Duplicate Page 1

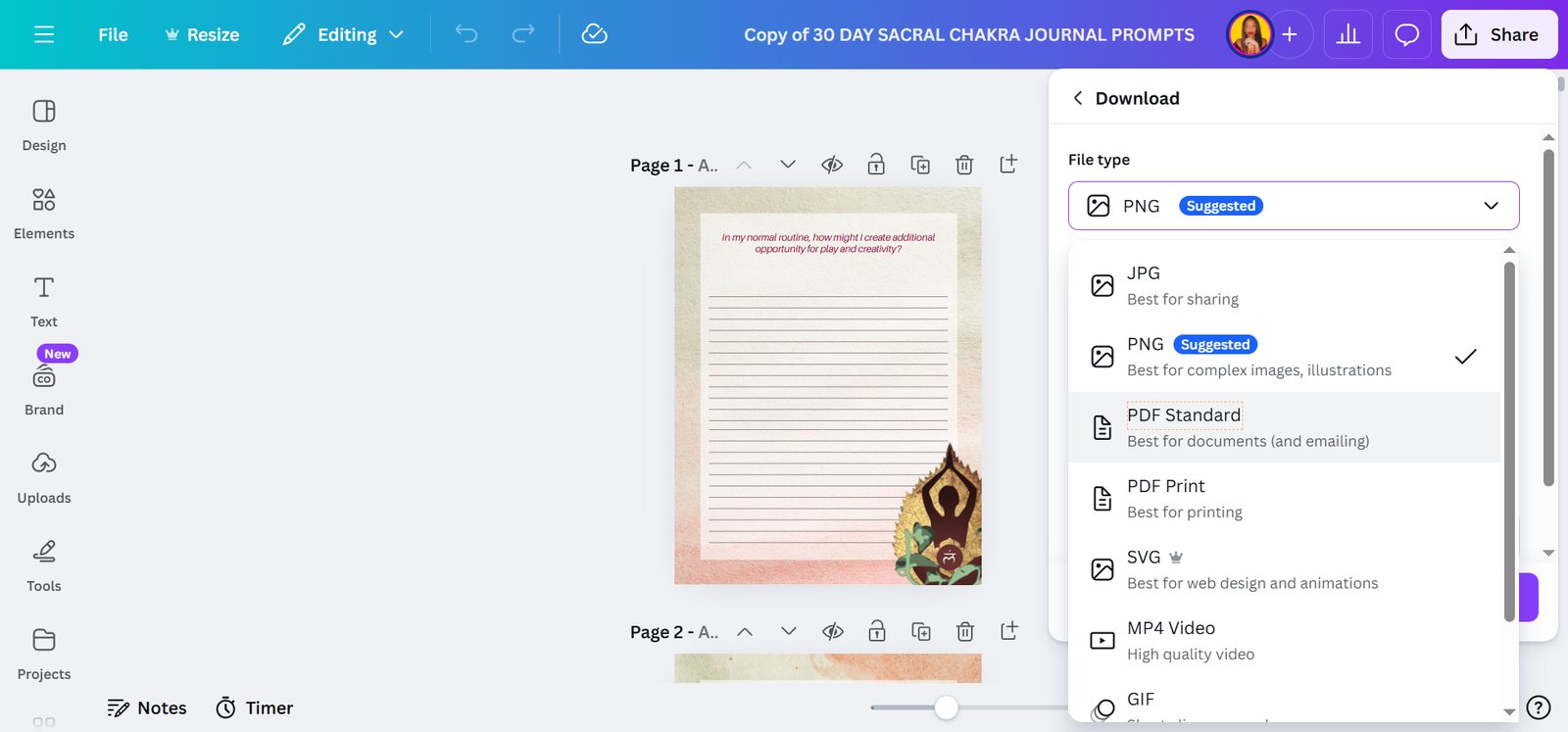point(920,165)
